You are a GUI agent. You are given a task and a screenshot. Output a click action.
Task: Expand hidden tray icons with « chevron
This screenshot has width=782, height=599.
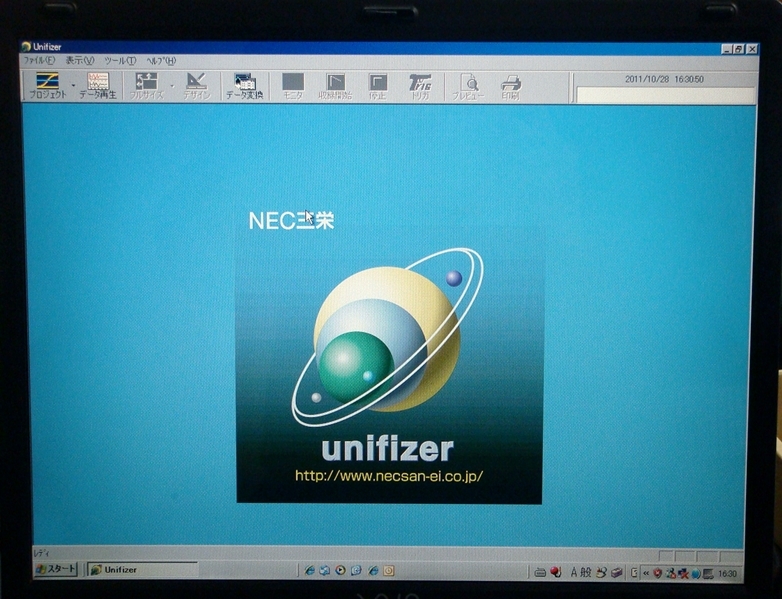(646, 574)
